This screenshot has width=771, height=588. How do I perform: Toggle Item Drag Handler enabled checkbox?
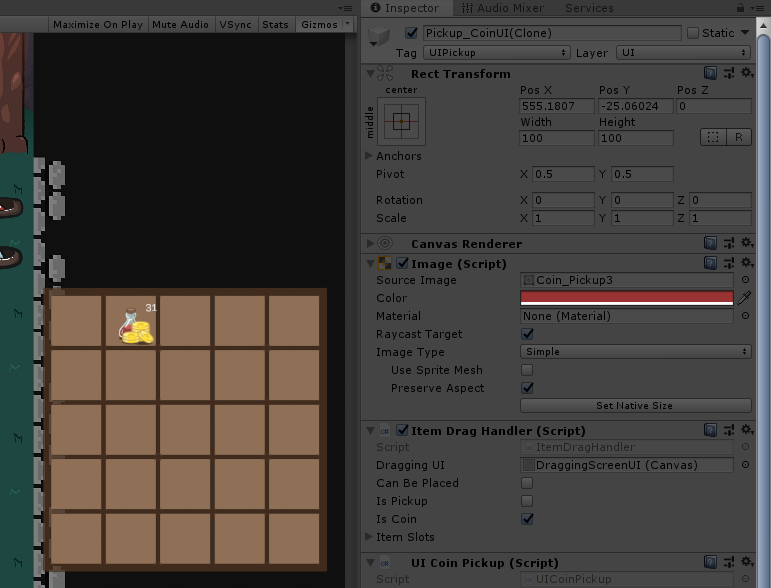[402, 431]
